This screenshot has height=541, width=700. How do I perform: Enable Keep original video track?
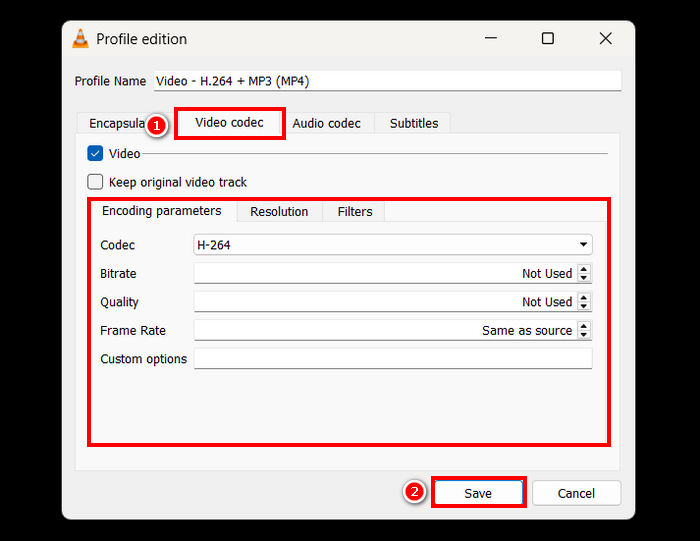96,182
